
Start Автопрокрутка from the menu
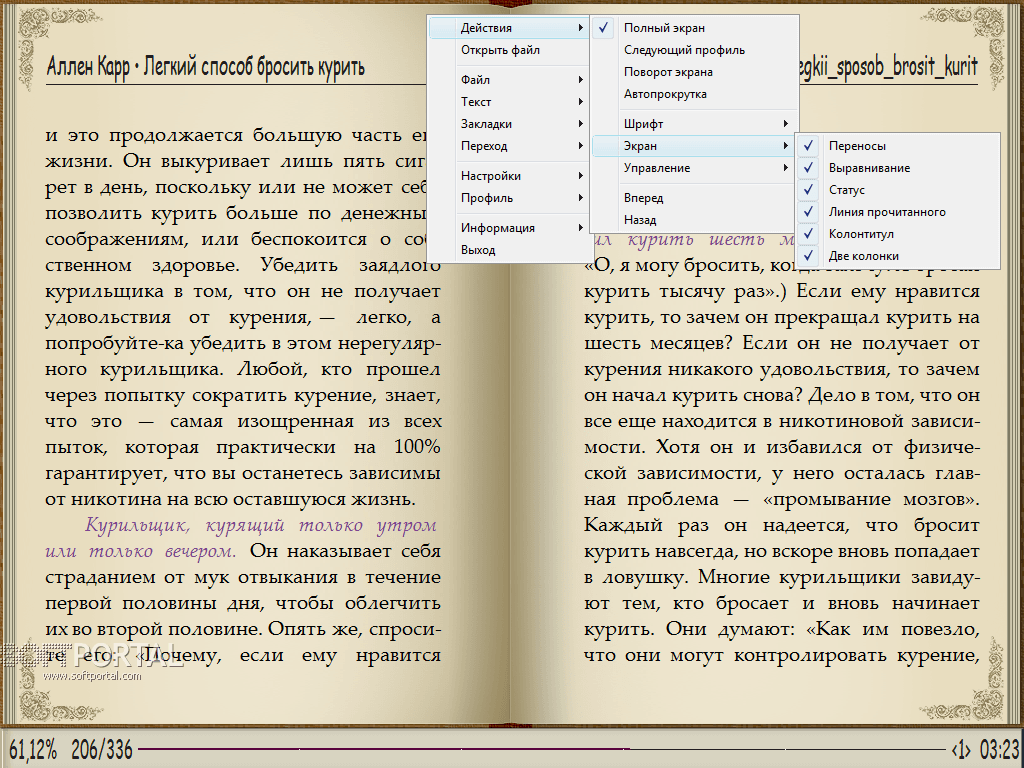point(694,94)
